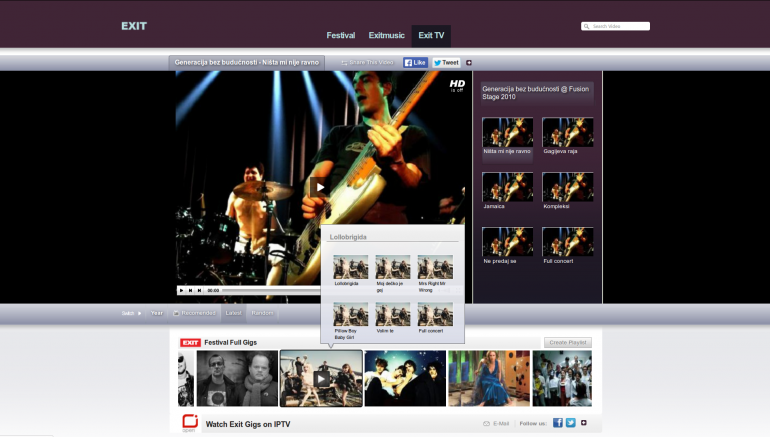
Task: Click the E-Mail link in footer
Action: 496,423
